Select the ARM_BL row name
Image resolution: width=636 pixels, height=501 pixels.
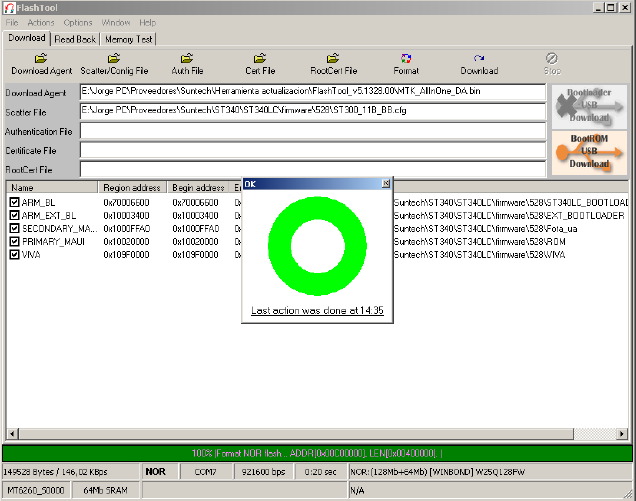coord(39,202)
